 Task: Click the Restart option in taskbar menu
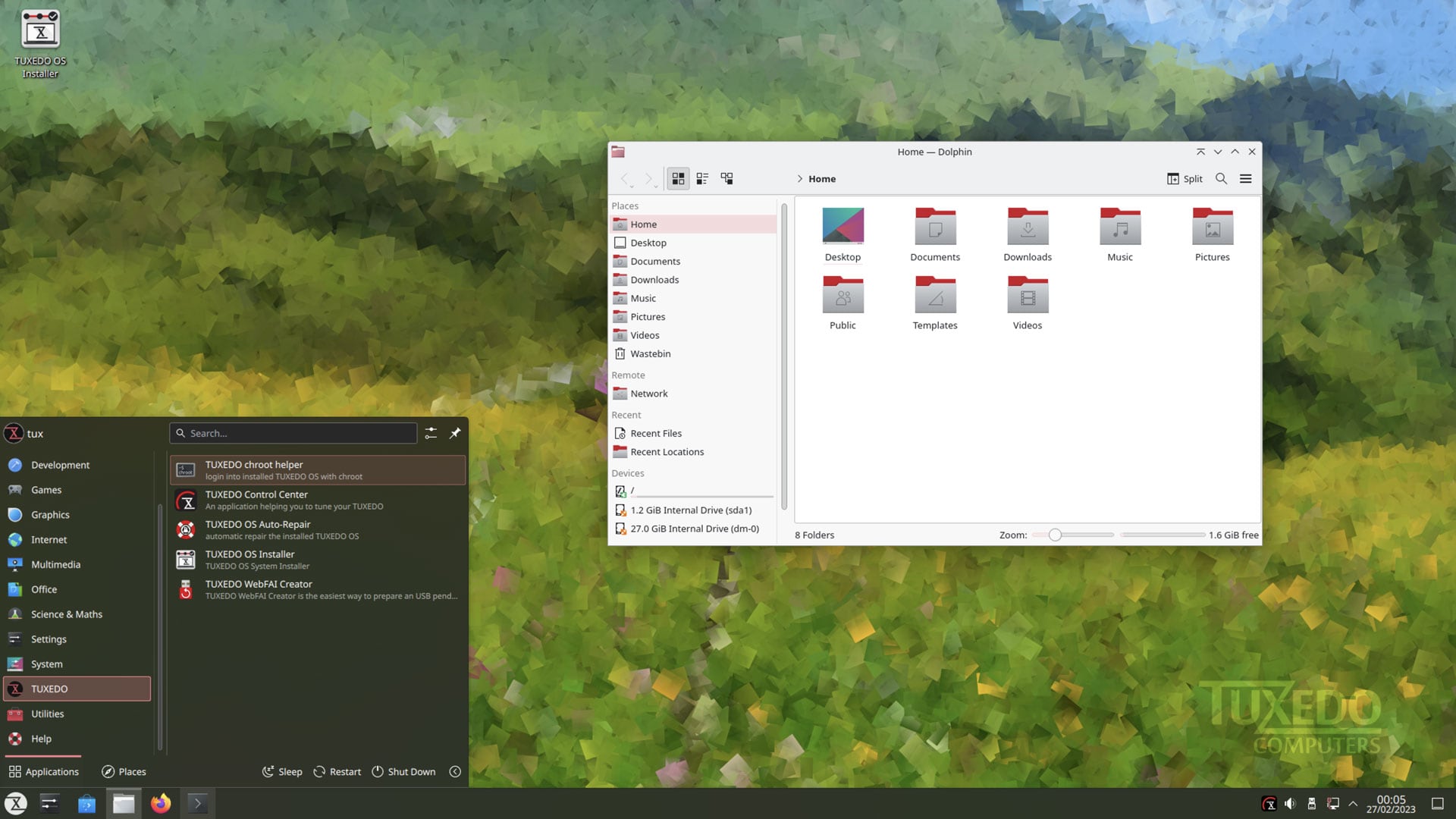(345, 771)
